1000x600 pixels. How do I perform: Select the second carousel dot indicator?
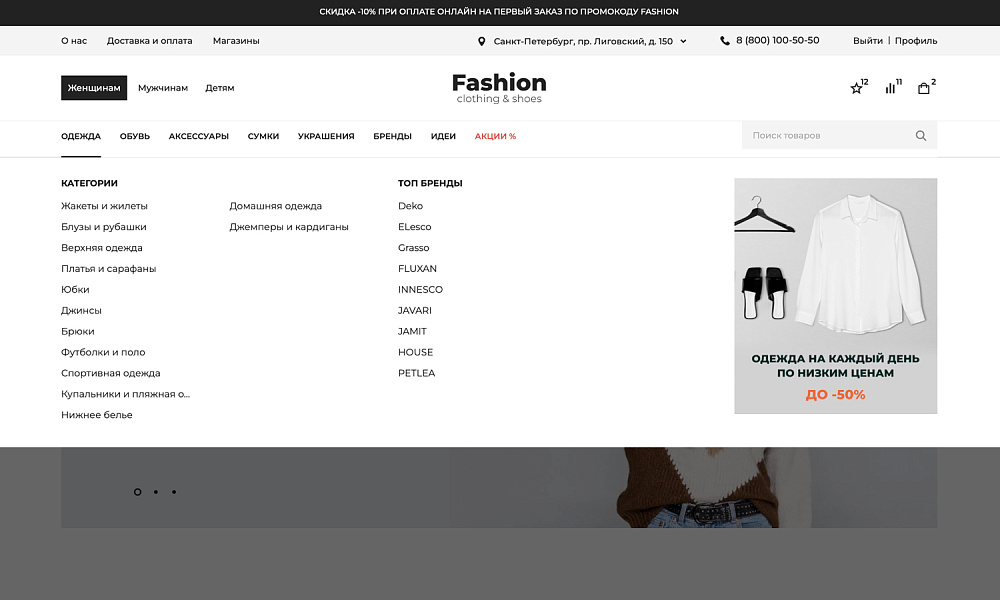pyautogui.click(x=155, y=491)
